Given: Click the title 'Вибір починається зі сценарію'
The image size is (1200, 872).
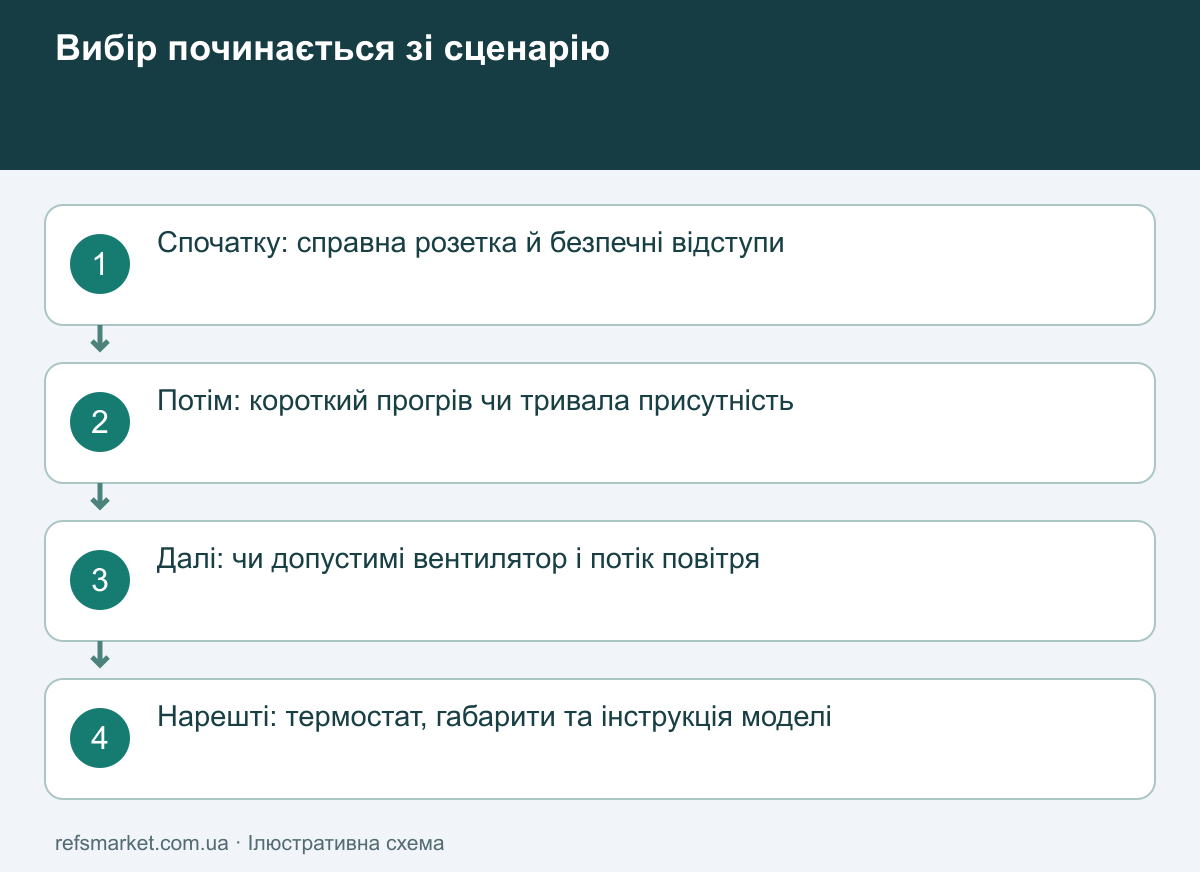Looking at the screenshot, I should coord(333,49).
